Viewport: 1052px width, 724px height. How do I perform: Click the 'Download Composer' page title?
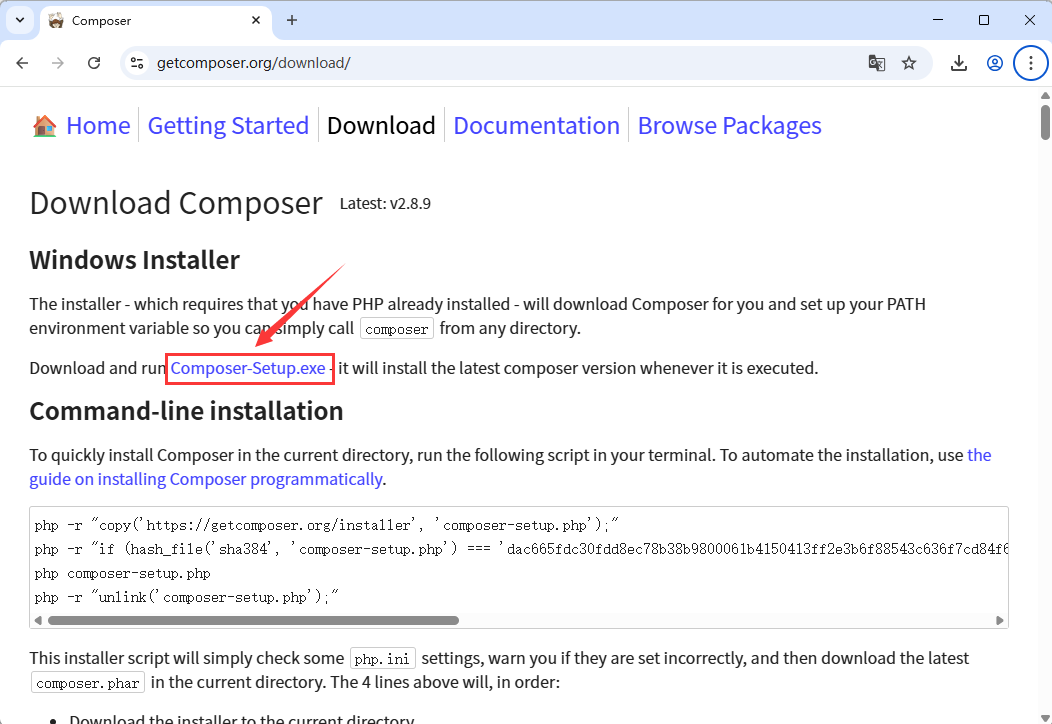(176, 203)
